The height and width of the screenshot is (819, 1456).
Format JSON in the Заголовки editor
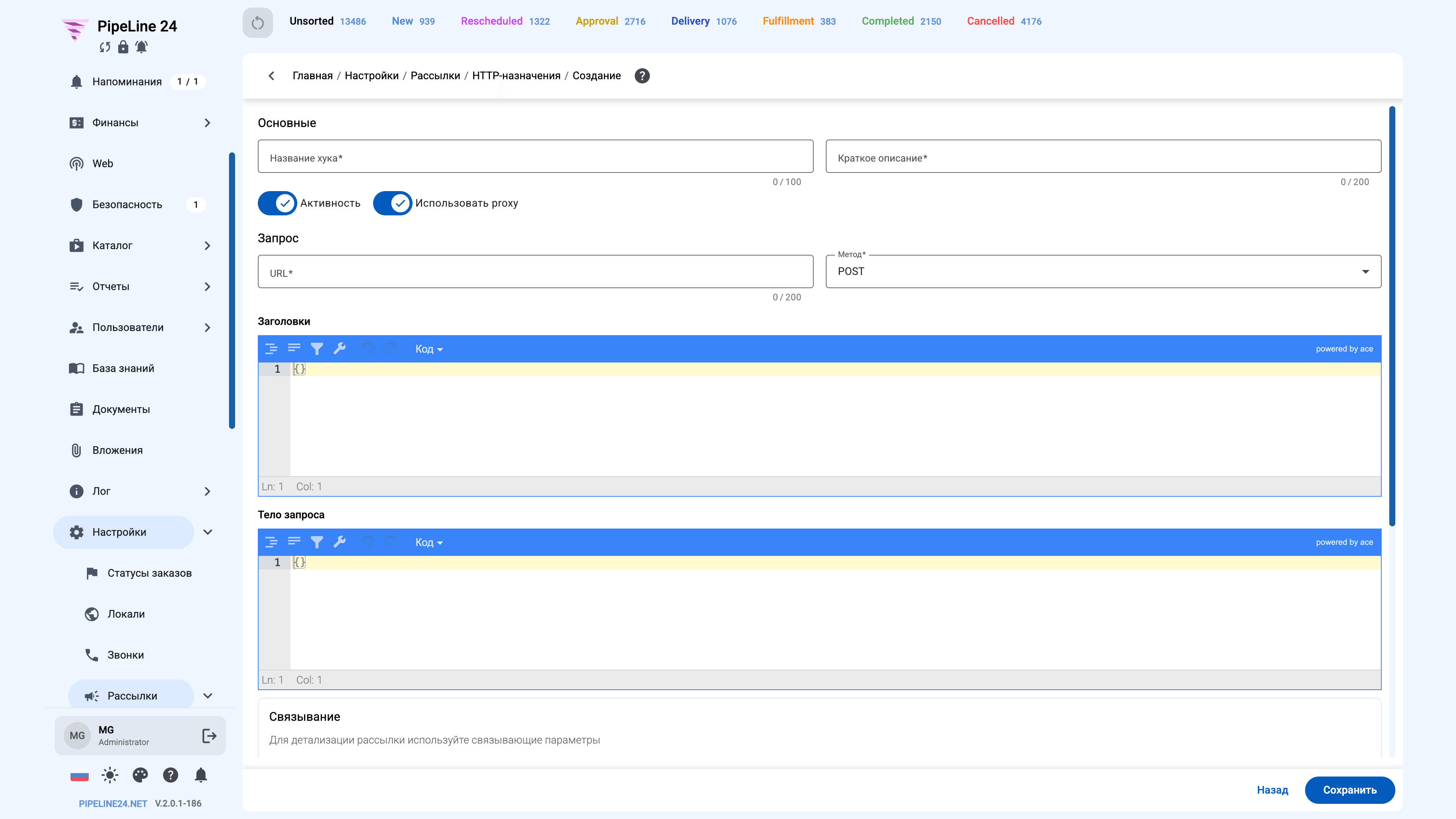[x=271, y=349]
